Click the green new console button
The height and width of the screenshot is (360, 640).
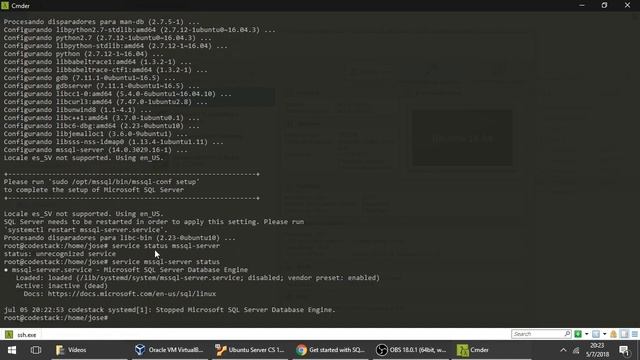[578, 334]
